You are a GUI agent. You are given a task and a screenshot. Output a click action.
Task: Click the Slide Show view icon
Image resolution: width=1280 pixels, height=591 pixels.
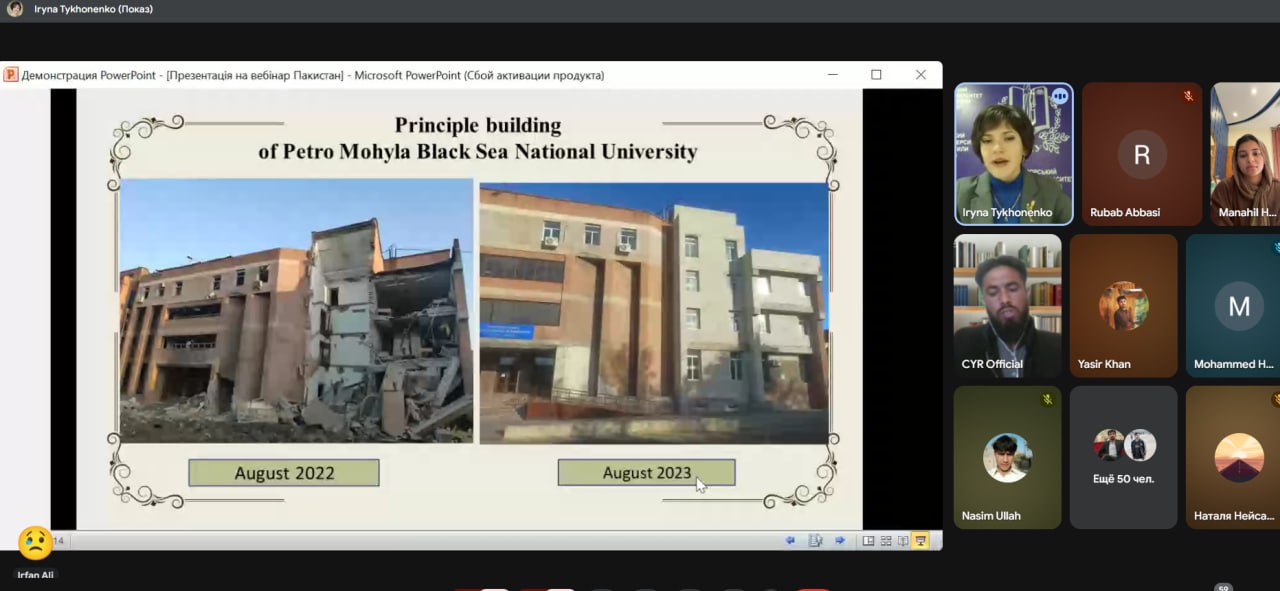tap(921, 541)
